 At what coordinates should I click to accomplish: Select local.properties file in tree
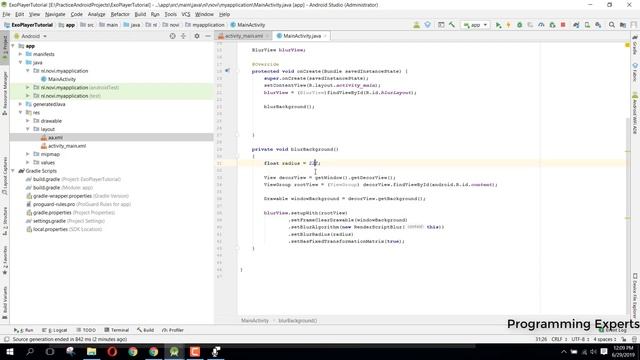pos(67,229)
